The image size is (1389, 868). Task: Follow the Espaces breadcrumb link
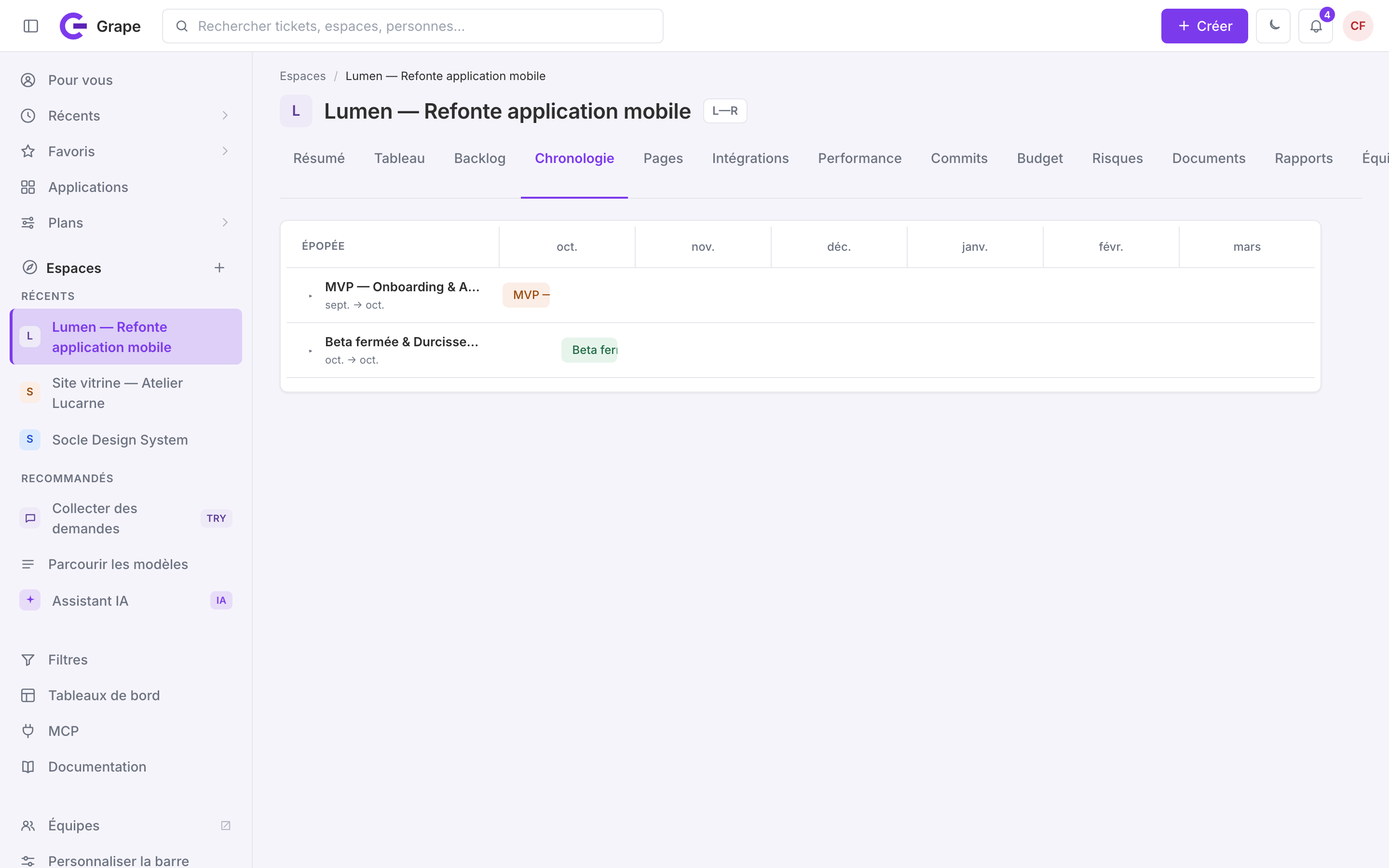click(302, 76)
